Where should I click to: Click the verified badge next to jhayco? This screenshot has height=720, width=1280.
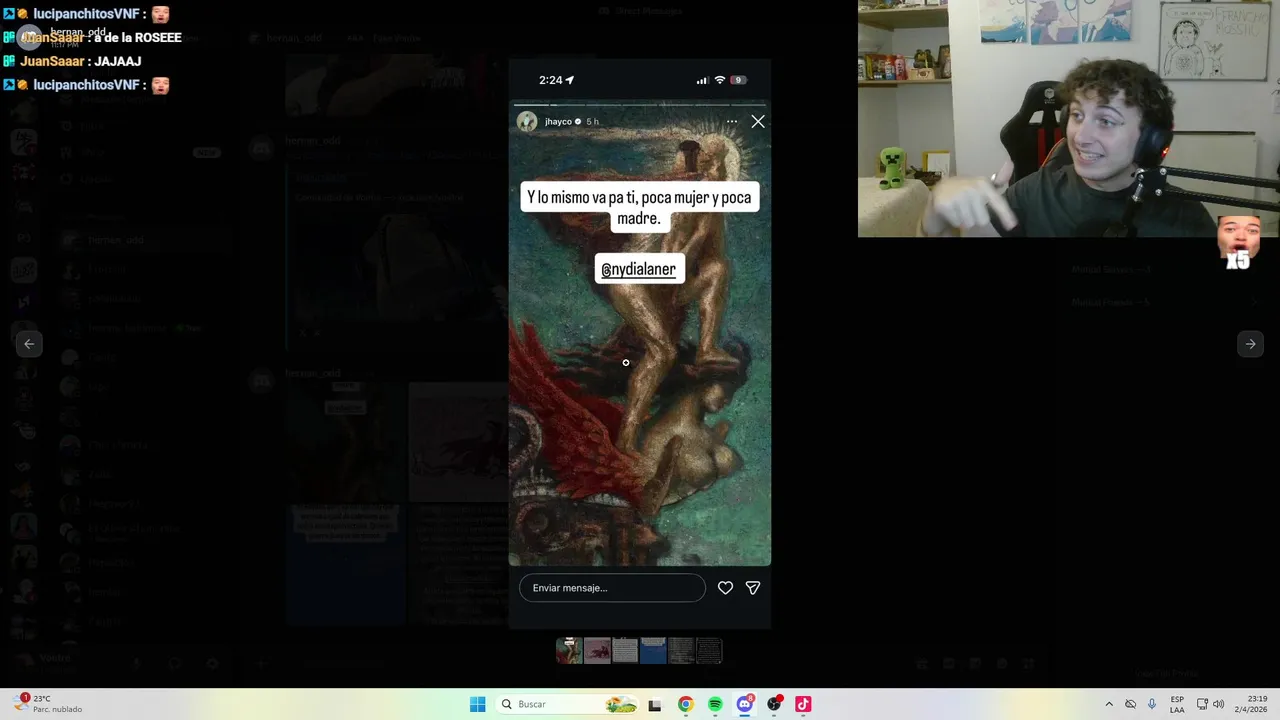[578, 122]
